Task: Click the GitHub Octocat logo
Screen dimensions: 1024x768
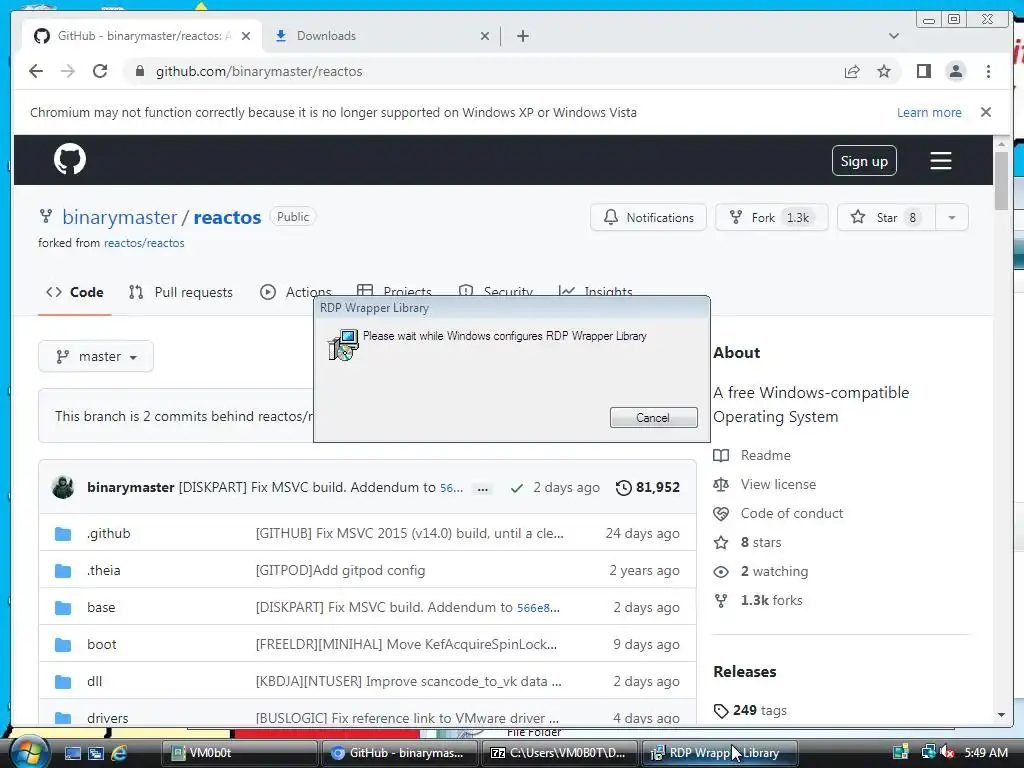Action: (x=70, y=159)
